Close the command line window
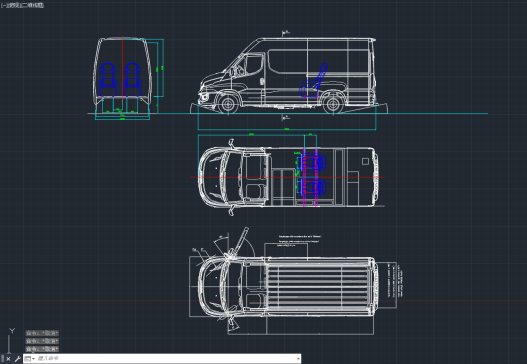This screenshot has width=527, height=364. (8, 359)
